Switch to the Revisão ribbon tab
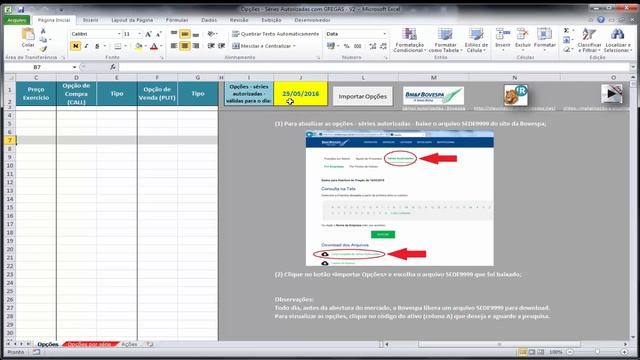Screen dimensions: 640x360 click(x=239, y=20)
